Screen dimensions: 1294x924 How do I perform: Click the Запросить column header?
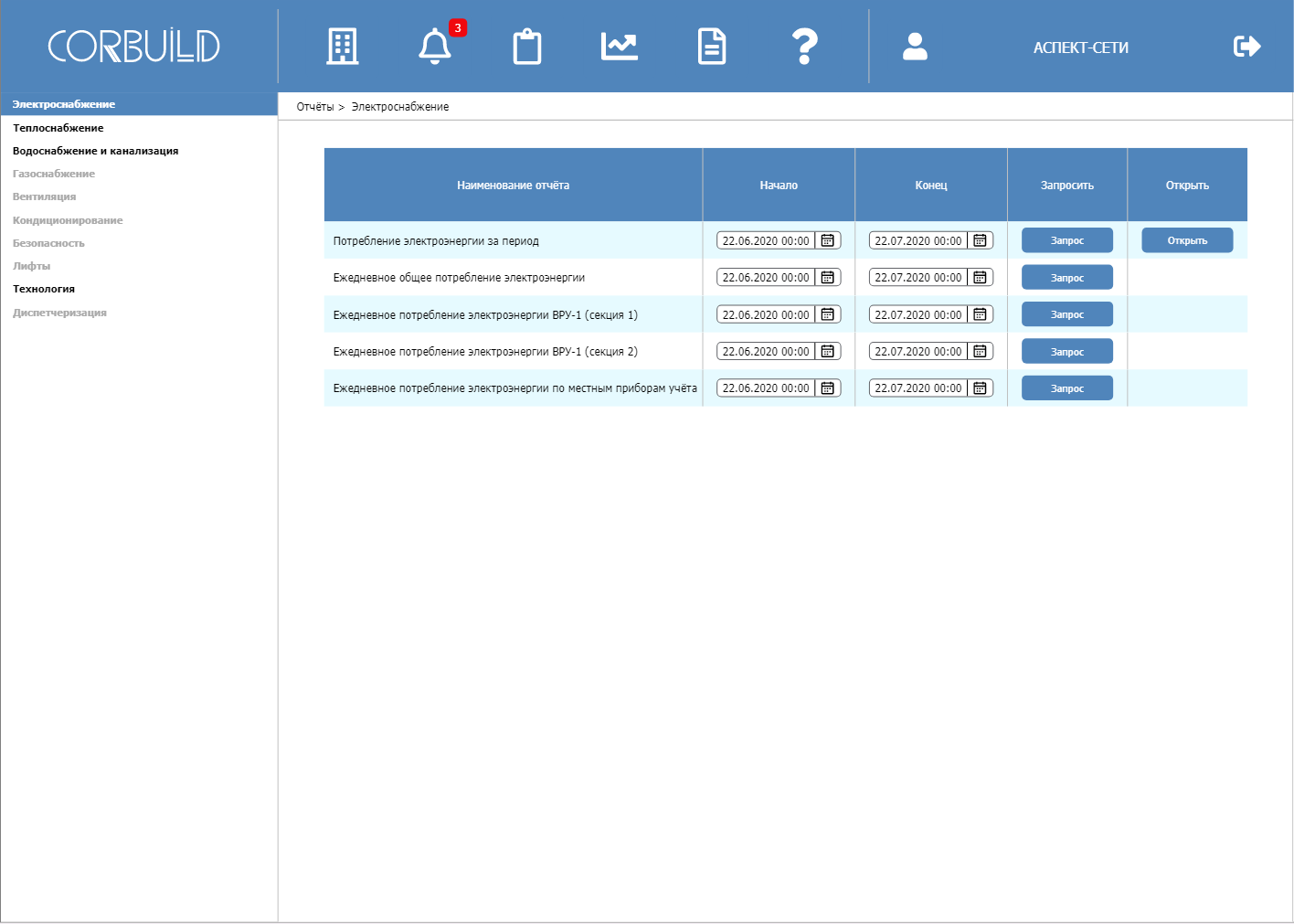point(1067,185)
